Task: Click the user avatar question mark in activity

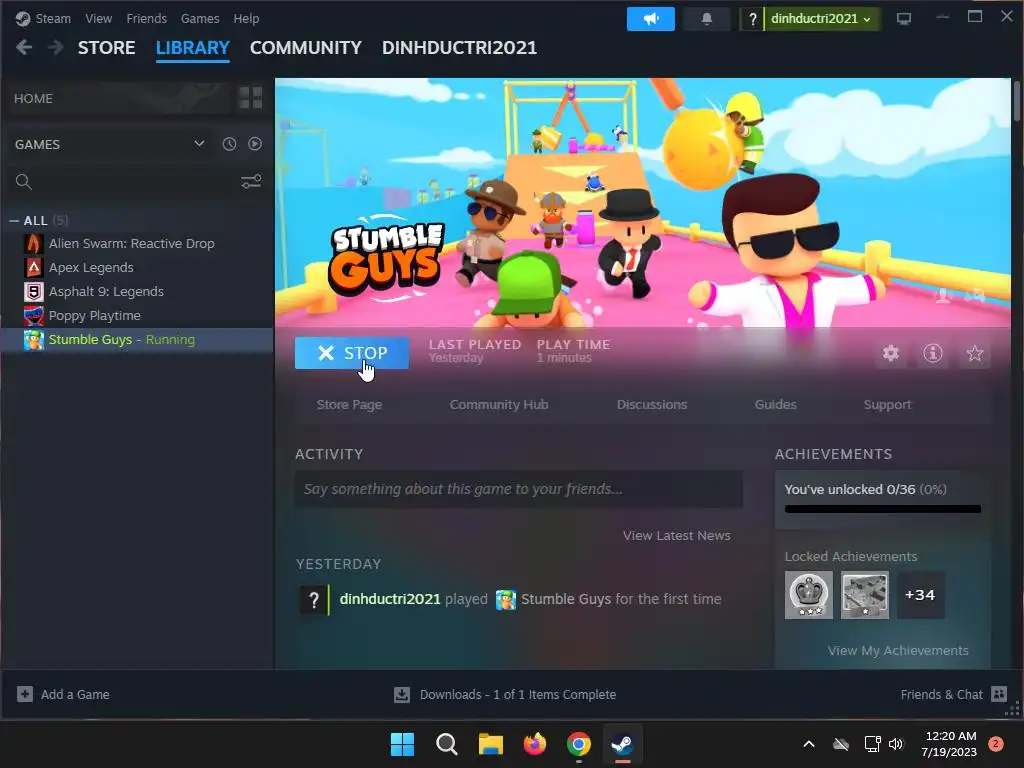Action: pos(314,600)
